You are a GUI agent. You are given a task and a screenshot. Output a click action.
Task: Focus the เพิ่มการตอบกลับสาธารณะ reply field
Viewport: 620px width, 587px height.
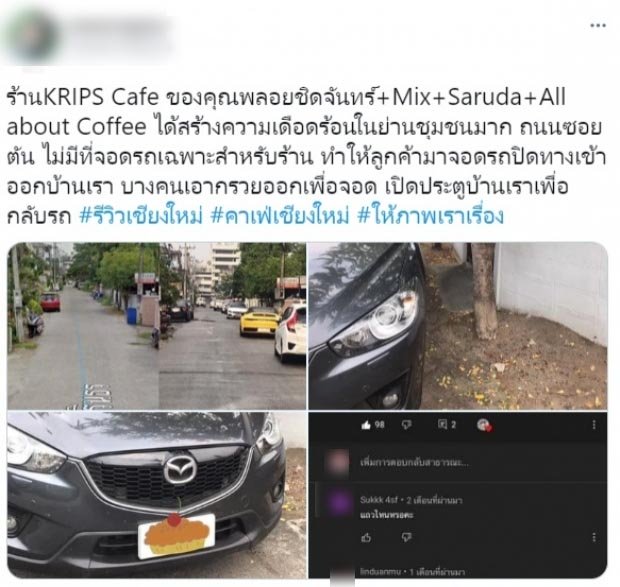(414, 462)
